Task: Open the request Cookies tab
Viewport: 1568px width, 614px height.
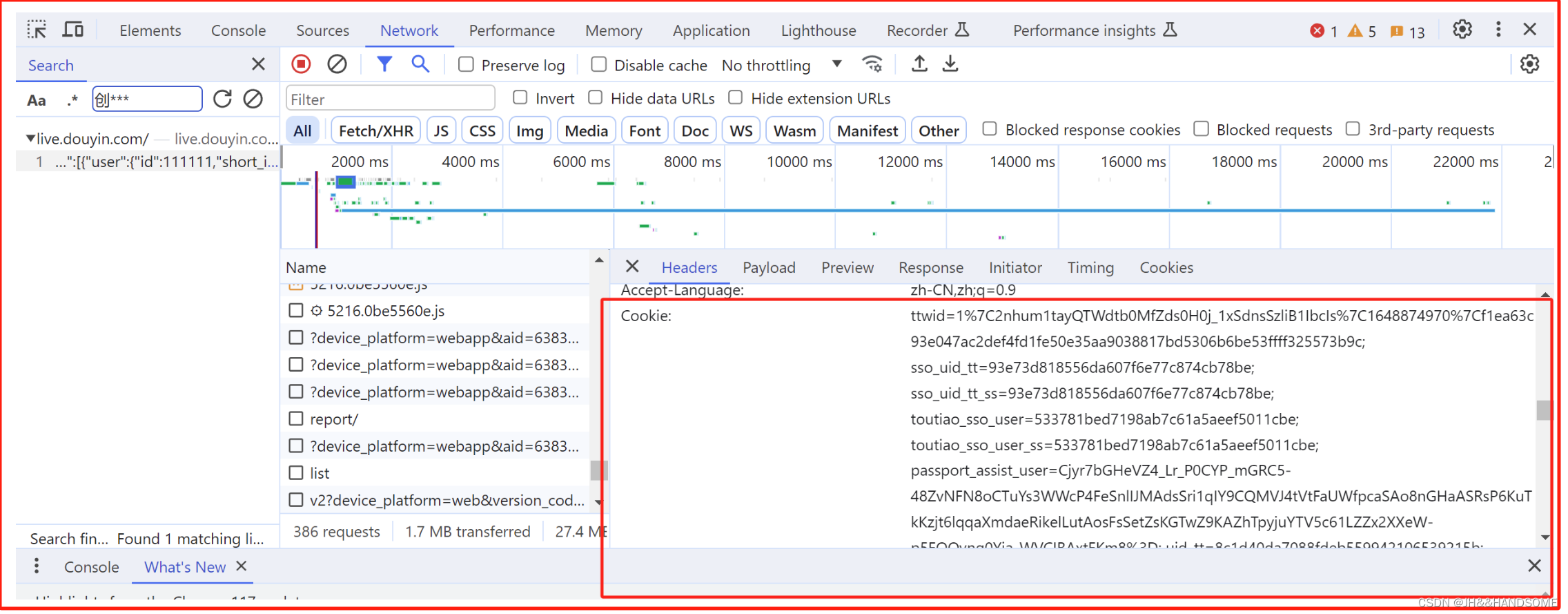Action: coord(1166,267)
